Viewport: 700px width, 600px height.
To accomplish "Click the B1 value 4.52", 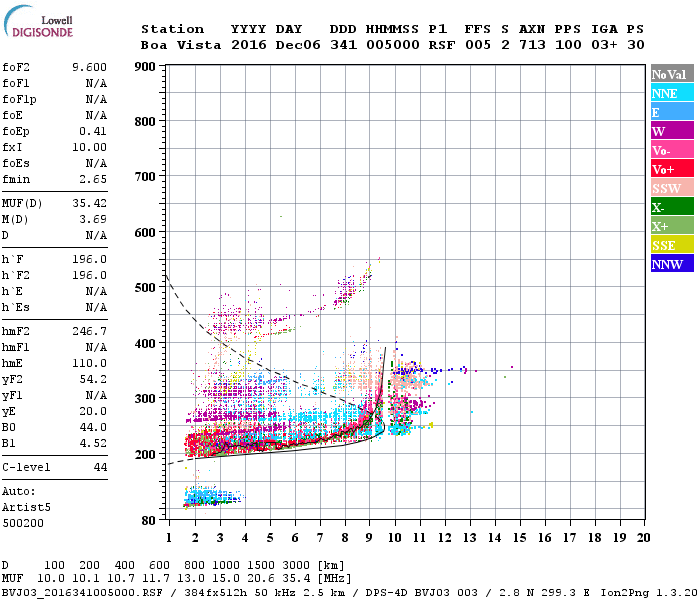I will 93,443.
